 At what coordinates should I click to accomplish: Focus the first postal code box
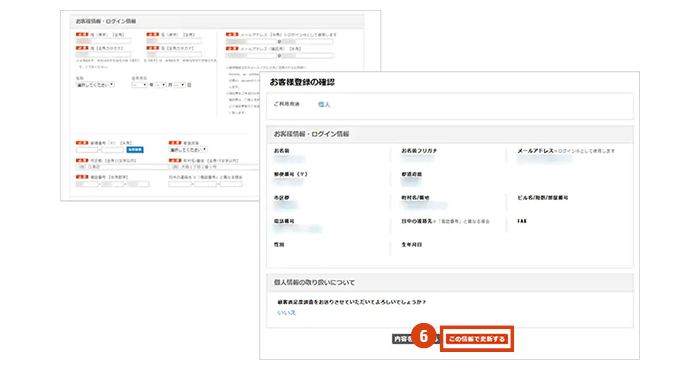(x=87, y=150)
